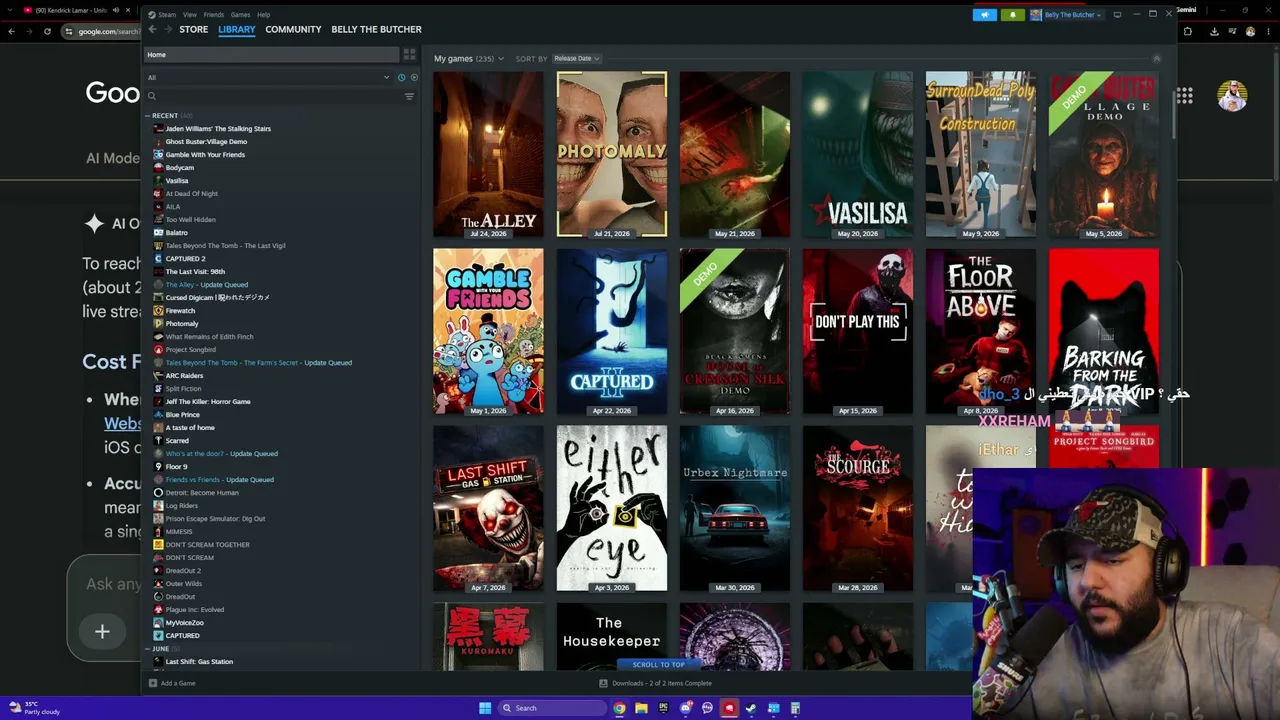Open library advanced filter options icon
The height and width of the screenshot is (720, 1280).
409,96
